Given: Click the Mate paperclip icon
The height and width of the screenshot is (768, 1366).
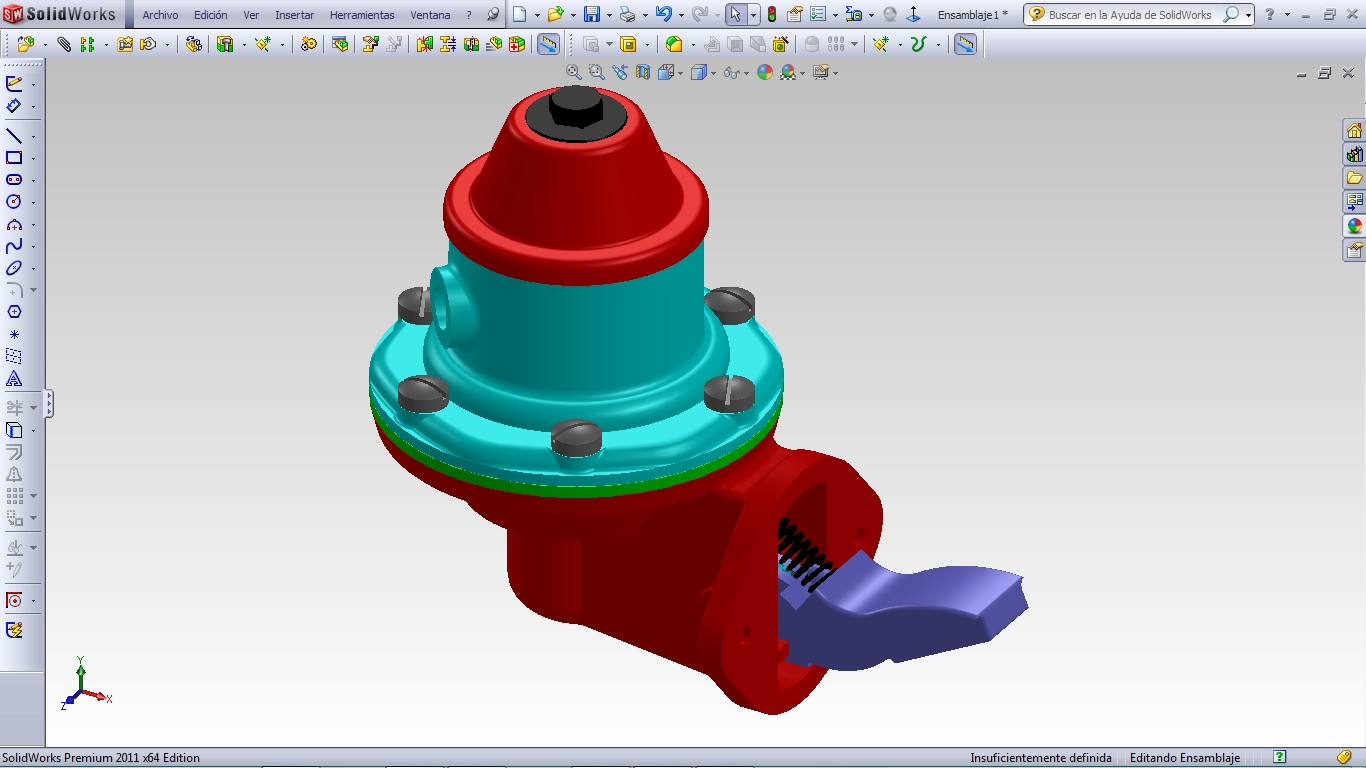Looking at the screenshot, I should pos(64,45).
